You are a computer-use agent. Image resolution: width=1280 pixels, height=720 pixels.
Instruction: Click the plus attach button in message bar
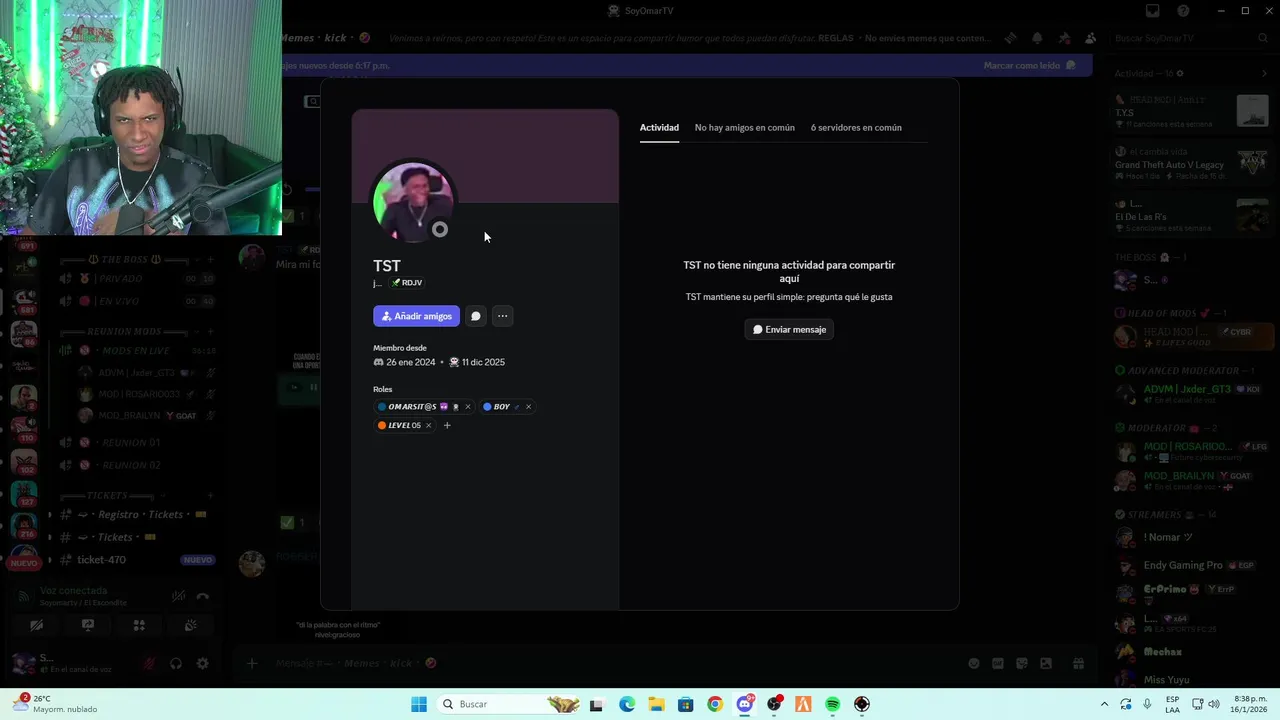point(252,663)
